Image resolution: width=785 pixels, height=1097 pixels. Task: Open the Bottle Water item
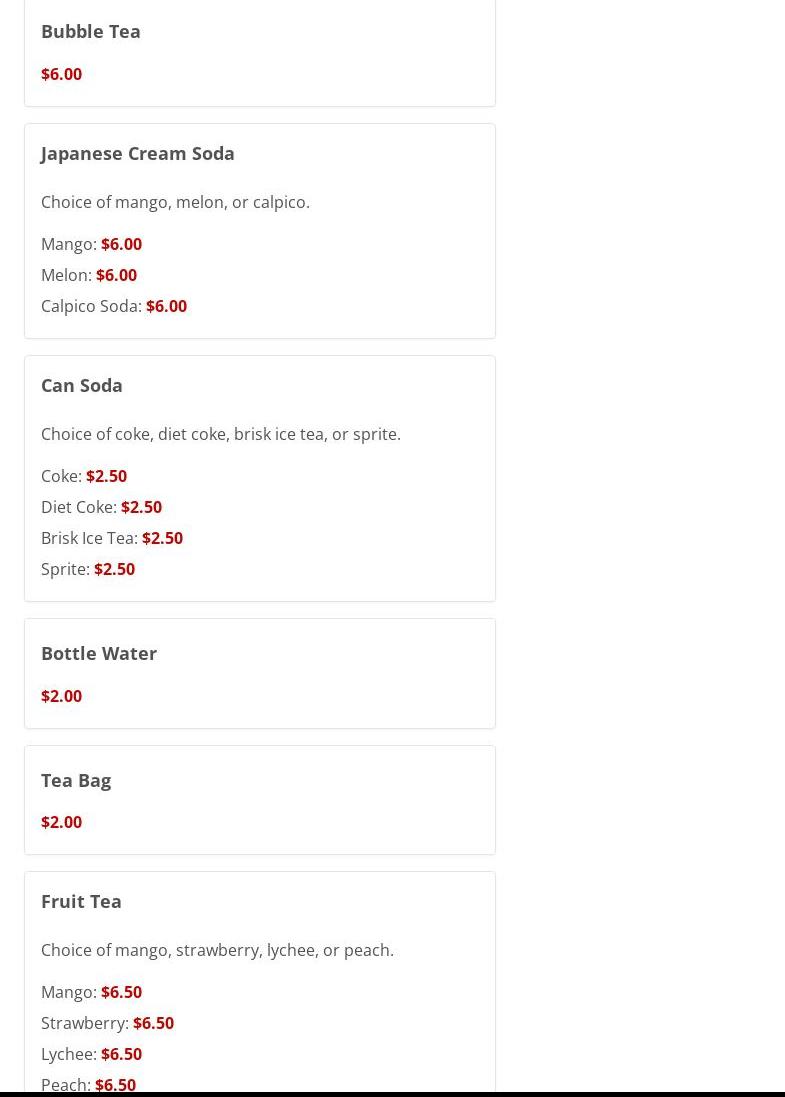[x=99, y=653]
